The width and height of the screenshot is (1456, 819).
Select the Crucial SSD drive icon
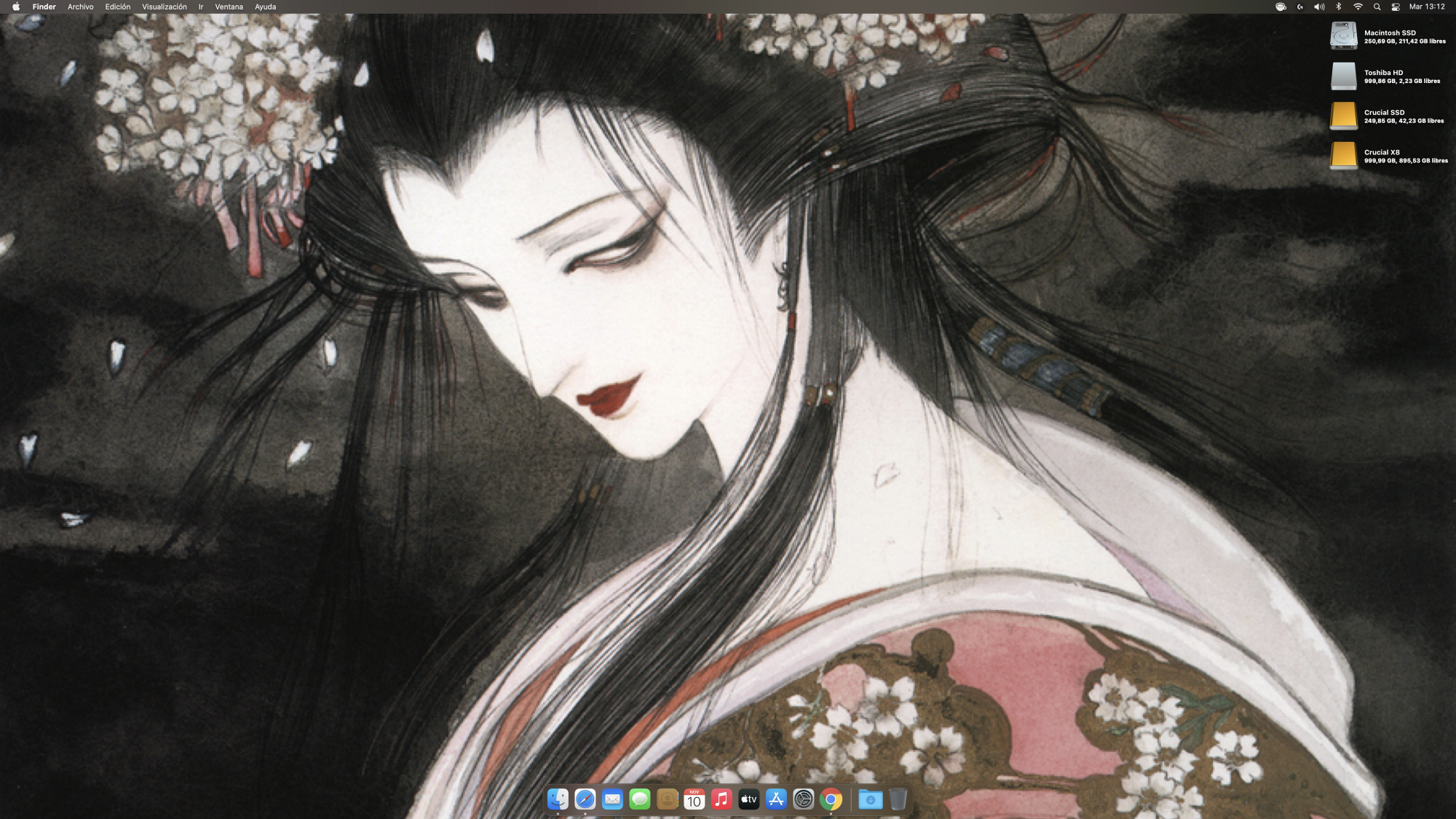click(1343, 116)
